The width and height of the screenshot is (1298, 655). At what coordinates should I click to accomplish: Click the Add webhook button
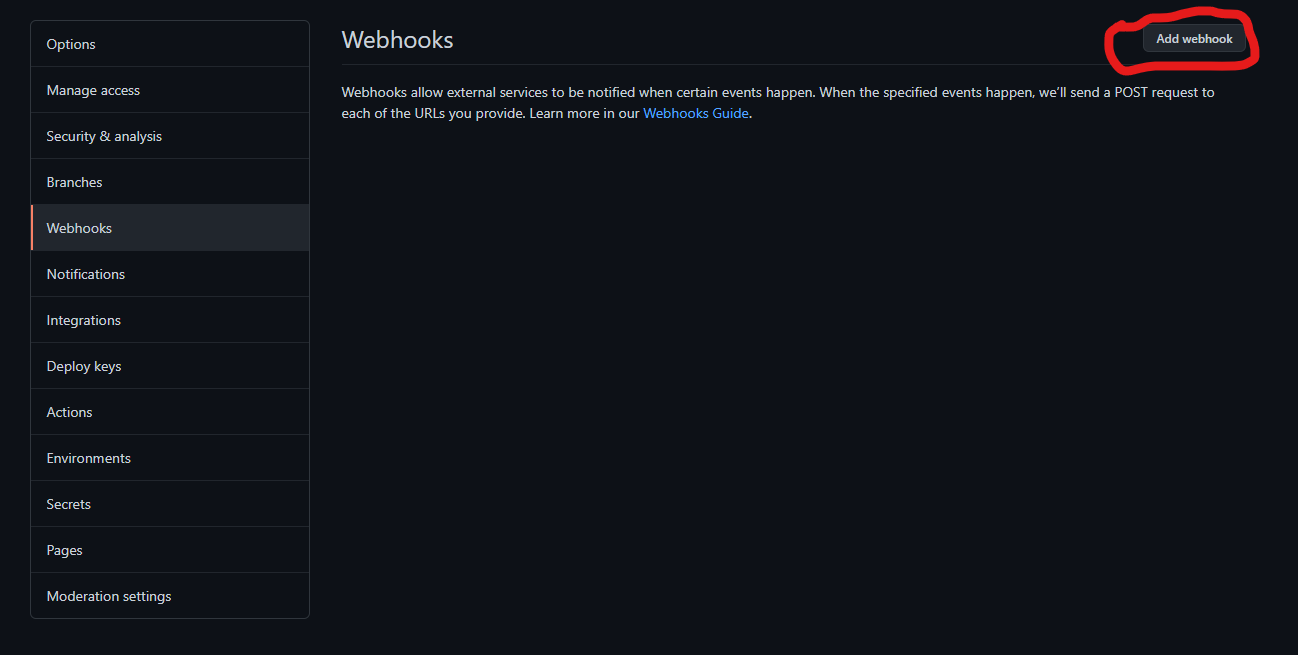click(1194, 39)
